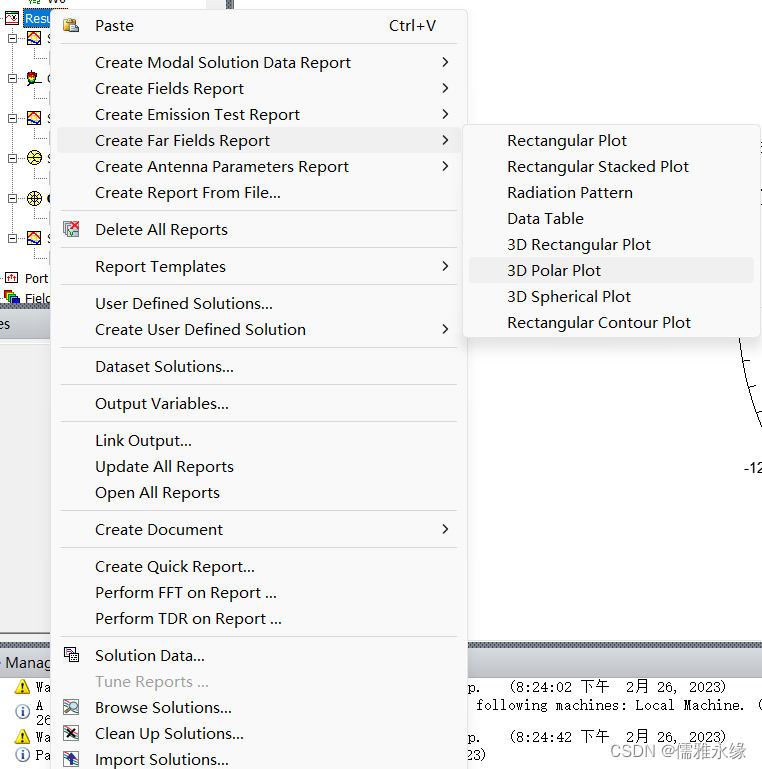Collapse the last report tree node

point(13,238)
